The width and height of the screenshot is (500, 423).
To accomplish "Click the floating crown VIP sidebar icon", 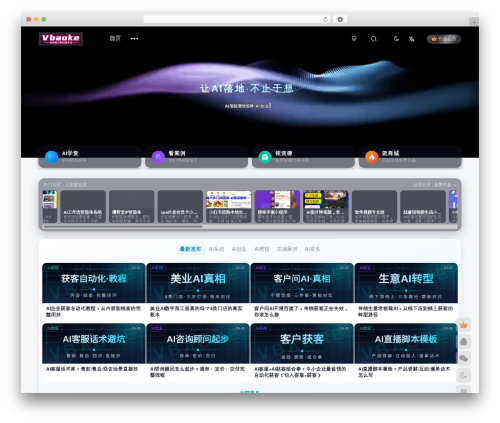I will click(463, 325).
